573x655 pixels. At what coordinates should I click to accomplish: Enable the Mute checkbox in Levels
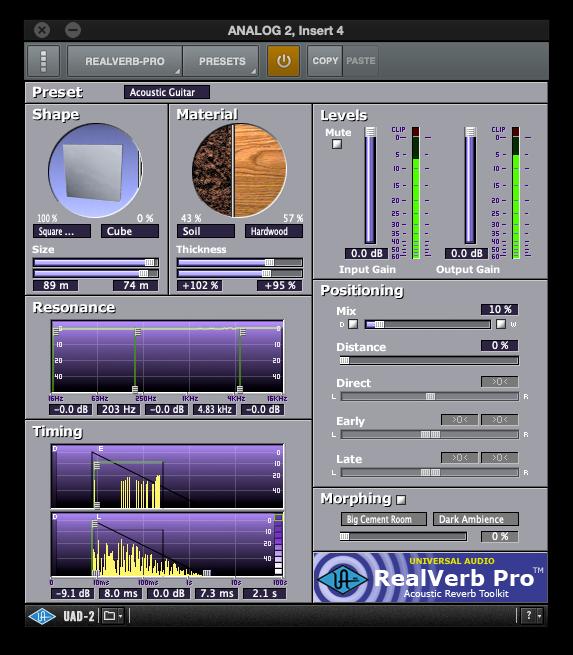tap(337, 144)
